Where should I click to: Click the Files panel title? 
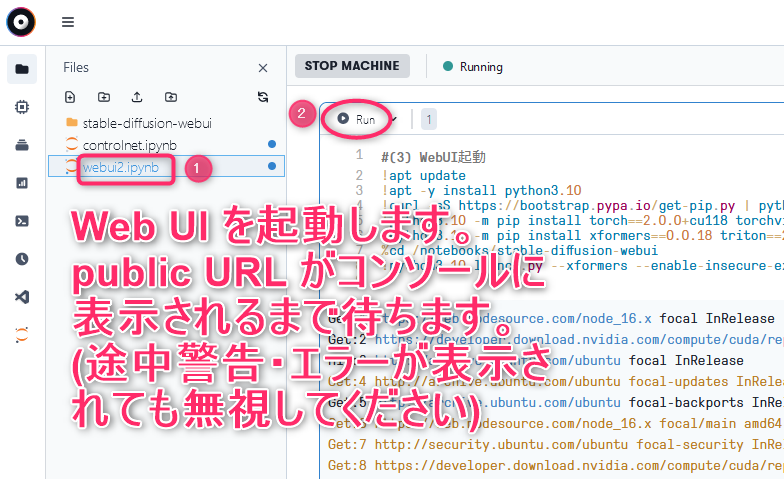coord(76,68)
